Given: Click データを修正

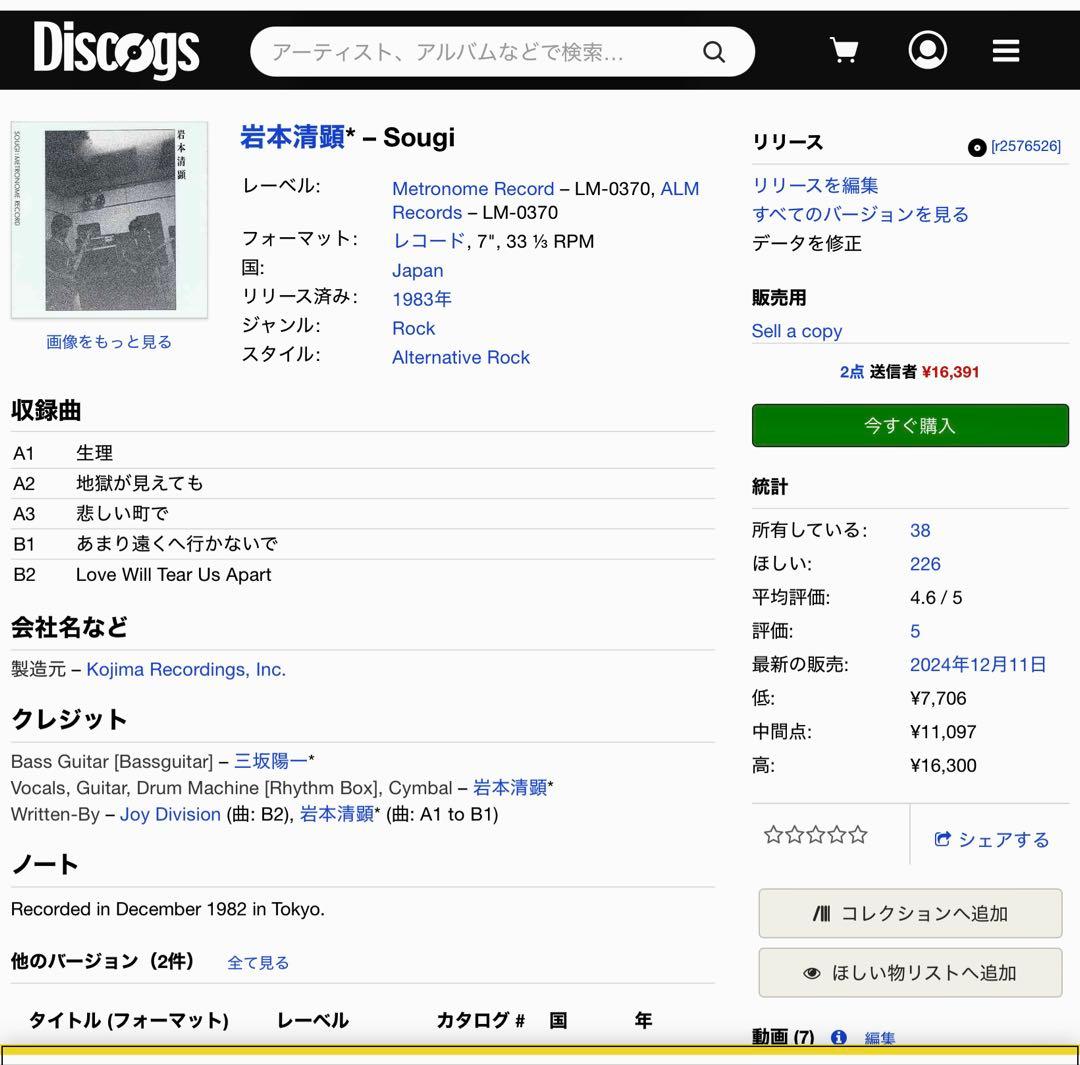Looking at the screenshot, I should point(807,243).
